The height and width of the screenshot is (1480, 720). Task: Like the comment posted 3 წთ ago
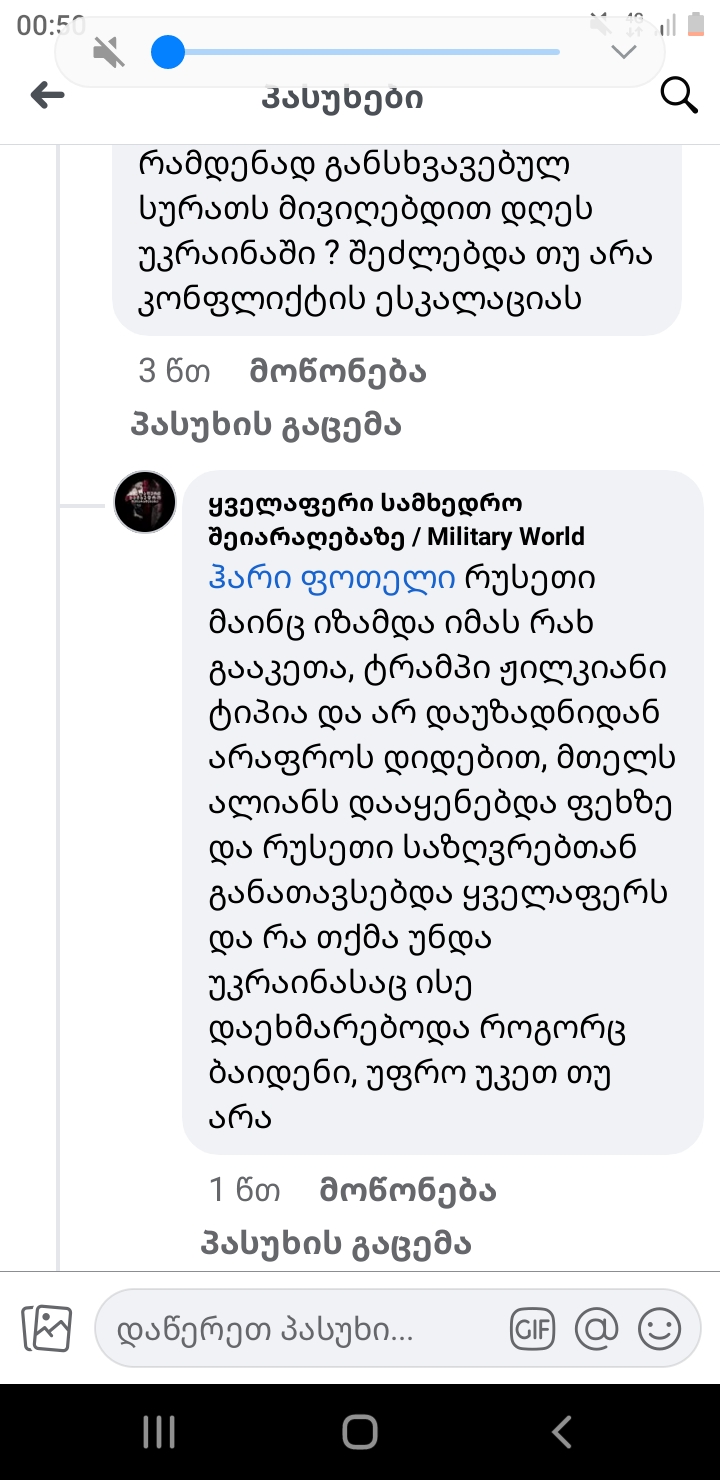tap(337, 372)
